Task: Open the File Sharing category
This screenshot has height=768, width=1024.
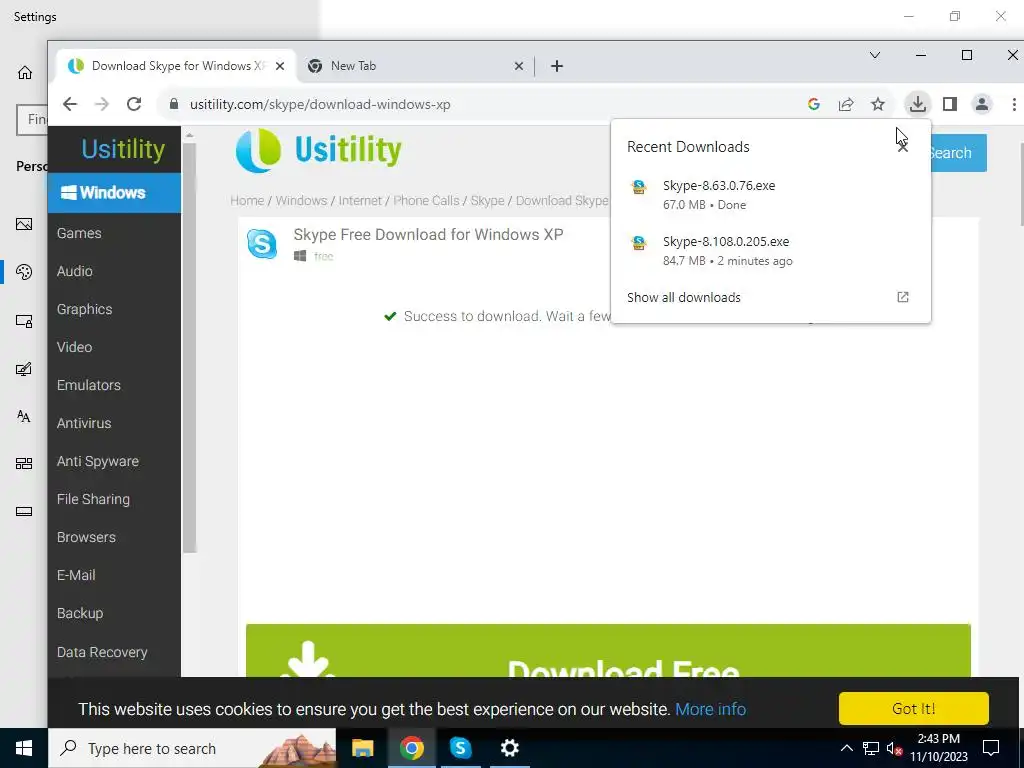Action: (x=93, y=499)
